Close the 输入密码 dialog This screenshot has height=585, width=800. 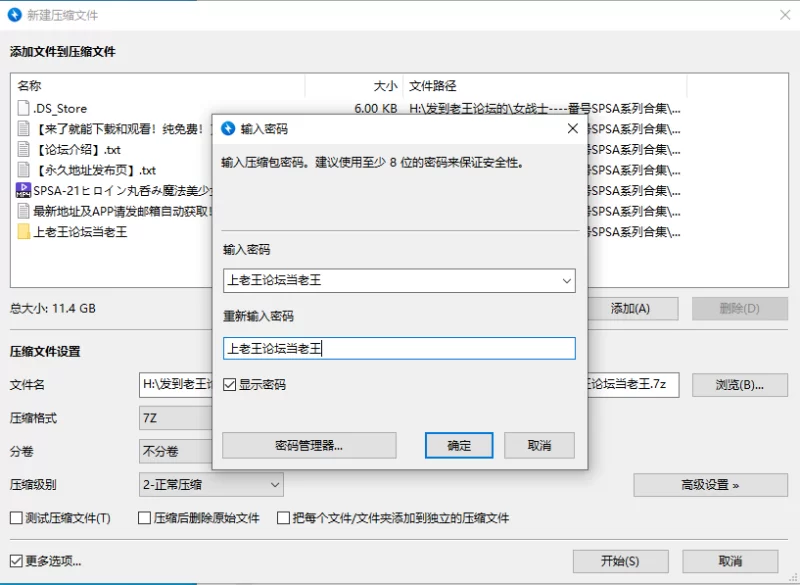tap(572, 129)
